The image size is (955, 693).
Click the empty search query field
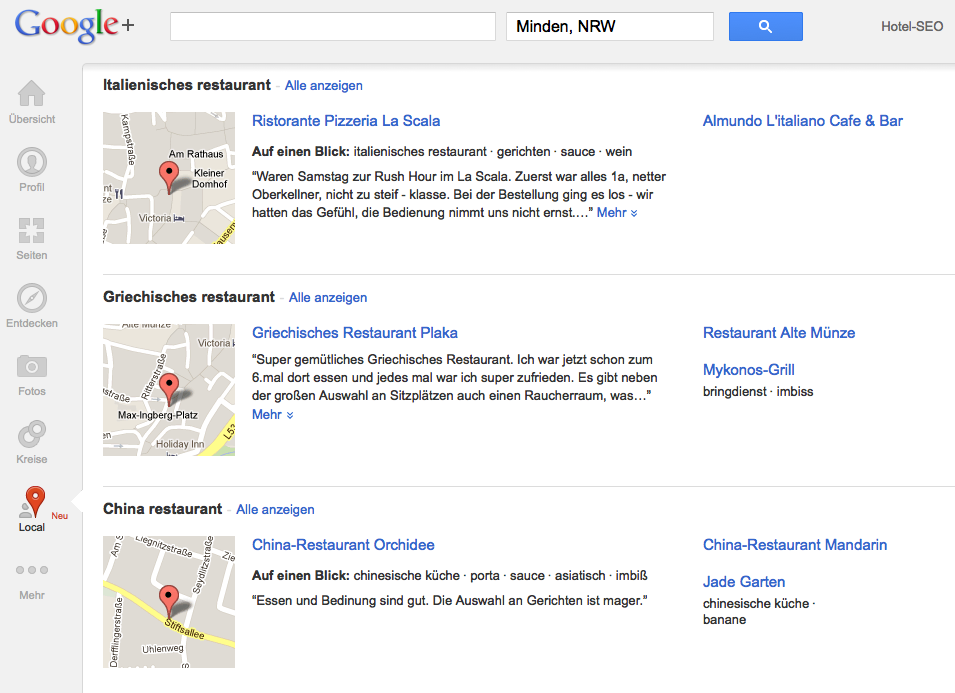point(333,26)
